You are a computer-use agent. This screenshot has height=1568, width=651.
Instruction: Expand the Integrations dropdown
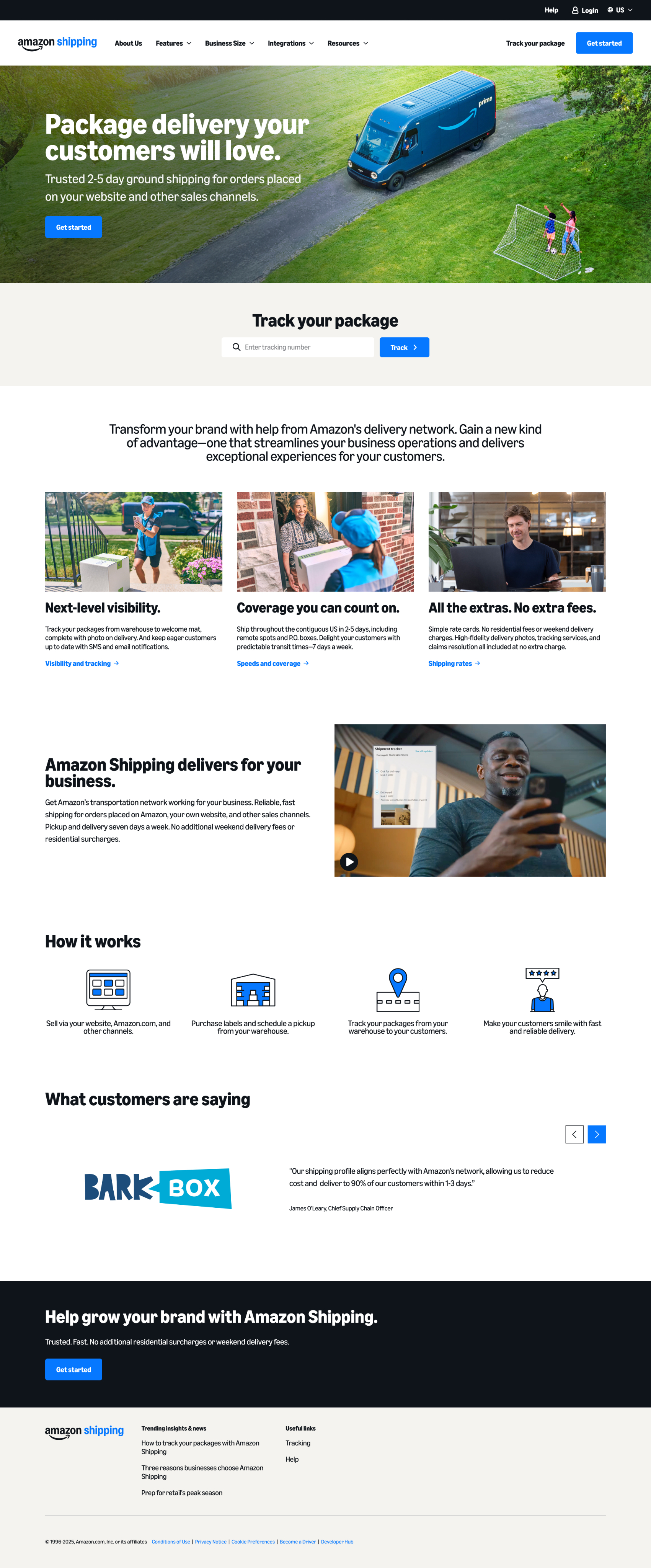[x=291, y=43]
